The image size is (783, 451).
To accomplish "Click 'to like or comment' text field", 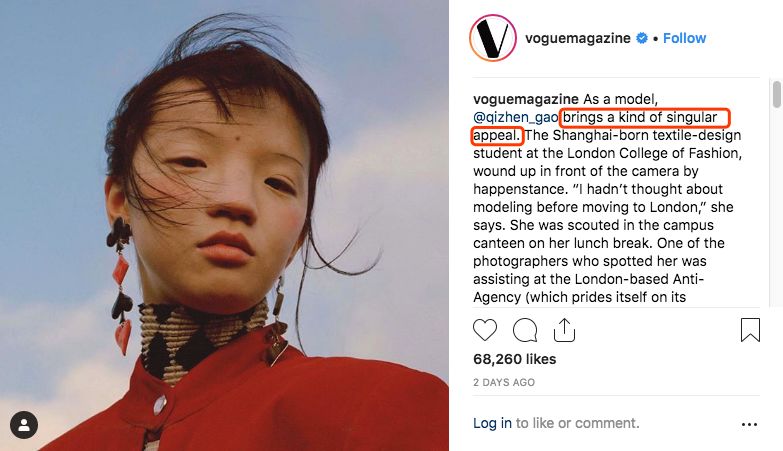I will [577, 423].
